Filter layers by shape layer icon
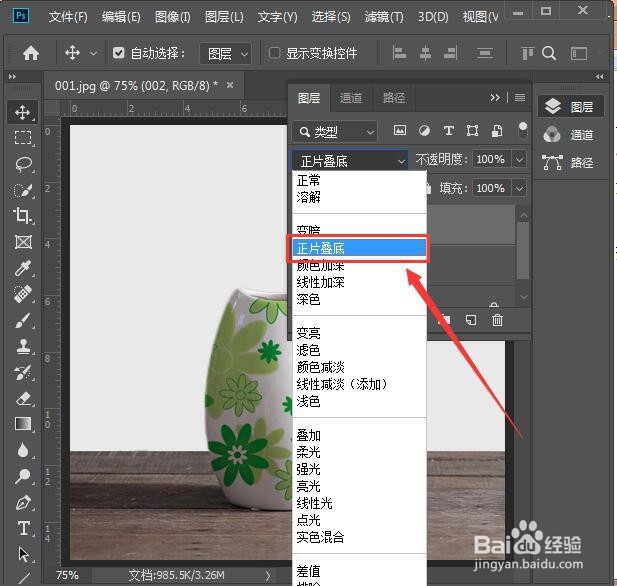The image size is (617, 586). (x=473, y=131)
